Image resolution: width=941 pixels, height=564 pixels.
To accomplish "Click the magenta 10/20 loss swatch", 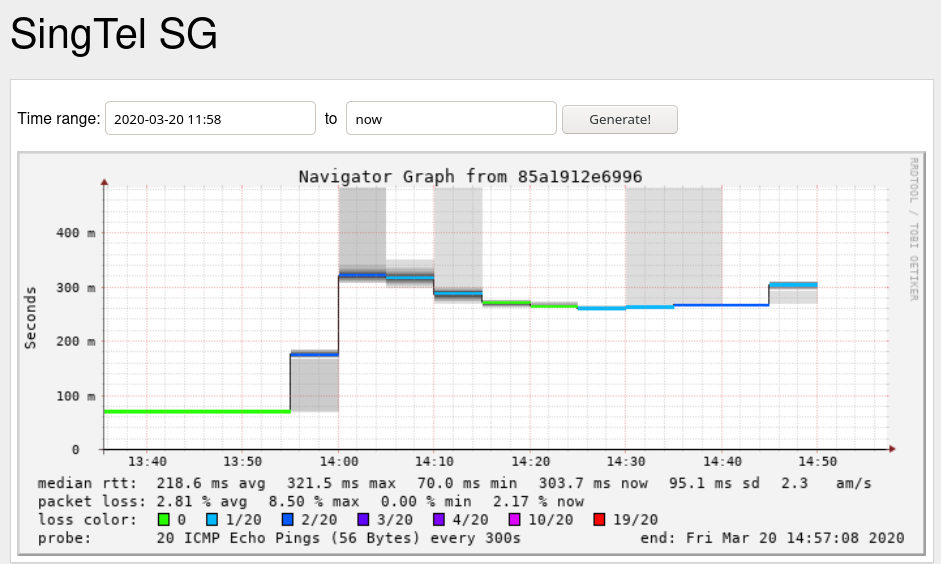I will click(514, 520).
